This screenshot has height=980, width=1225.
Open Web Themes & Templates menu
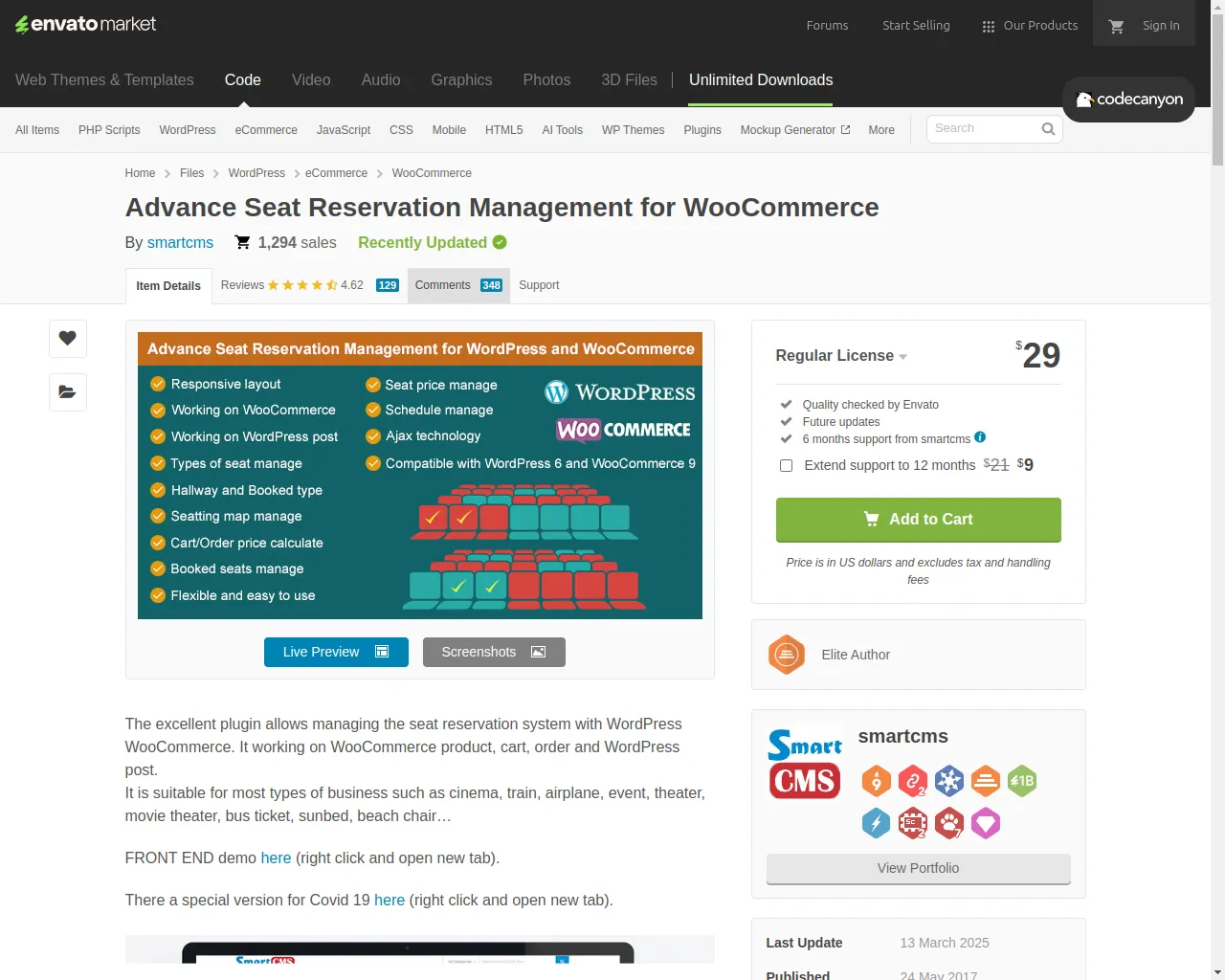(x=104, y=80)
